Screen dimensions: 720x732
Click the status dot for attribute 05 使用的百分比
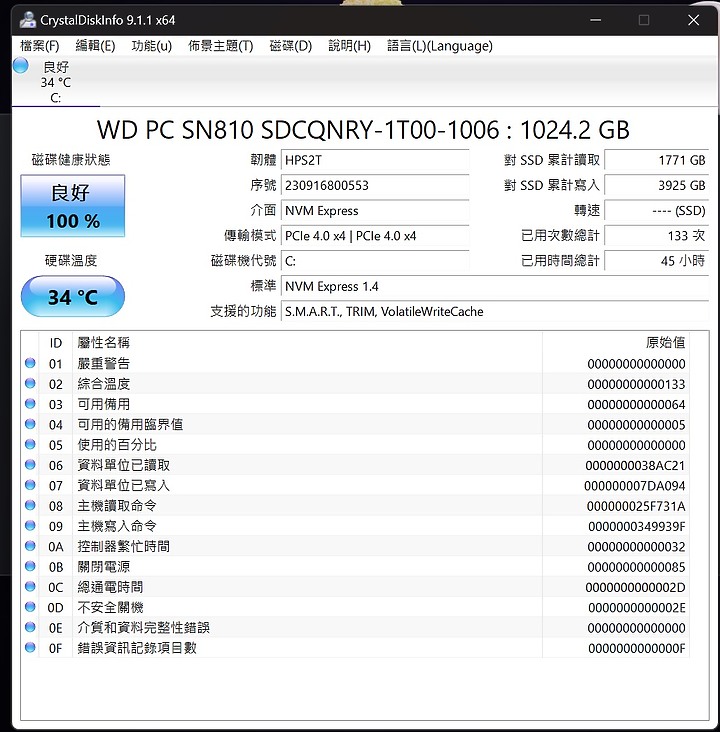coord(30,444)
